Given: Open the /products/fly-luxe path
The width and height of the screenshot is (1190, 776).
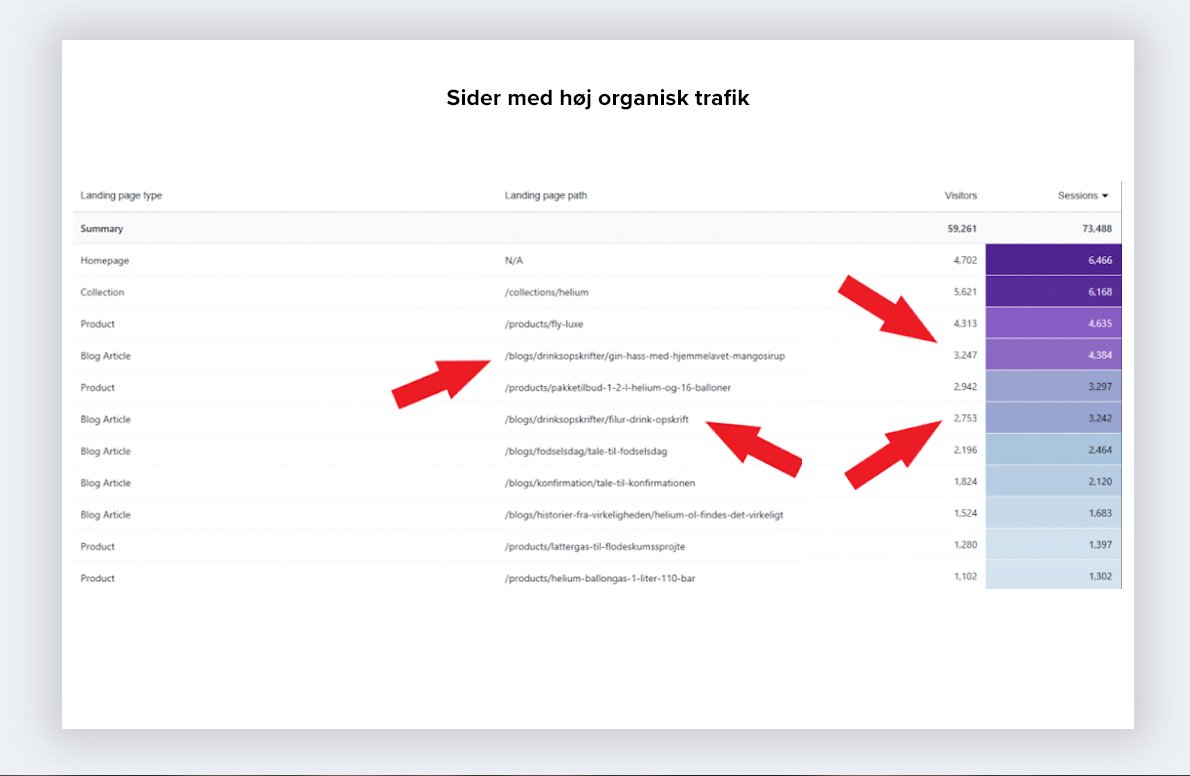Looking at the screenshot, I should click(546, 324).
